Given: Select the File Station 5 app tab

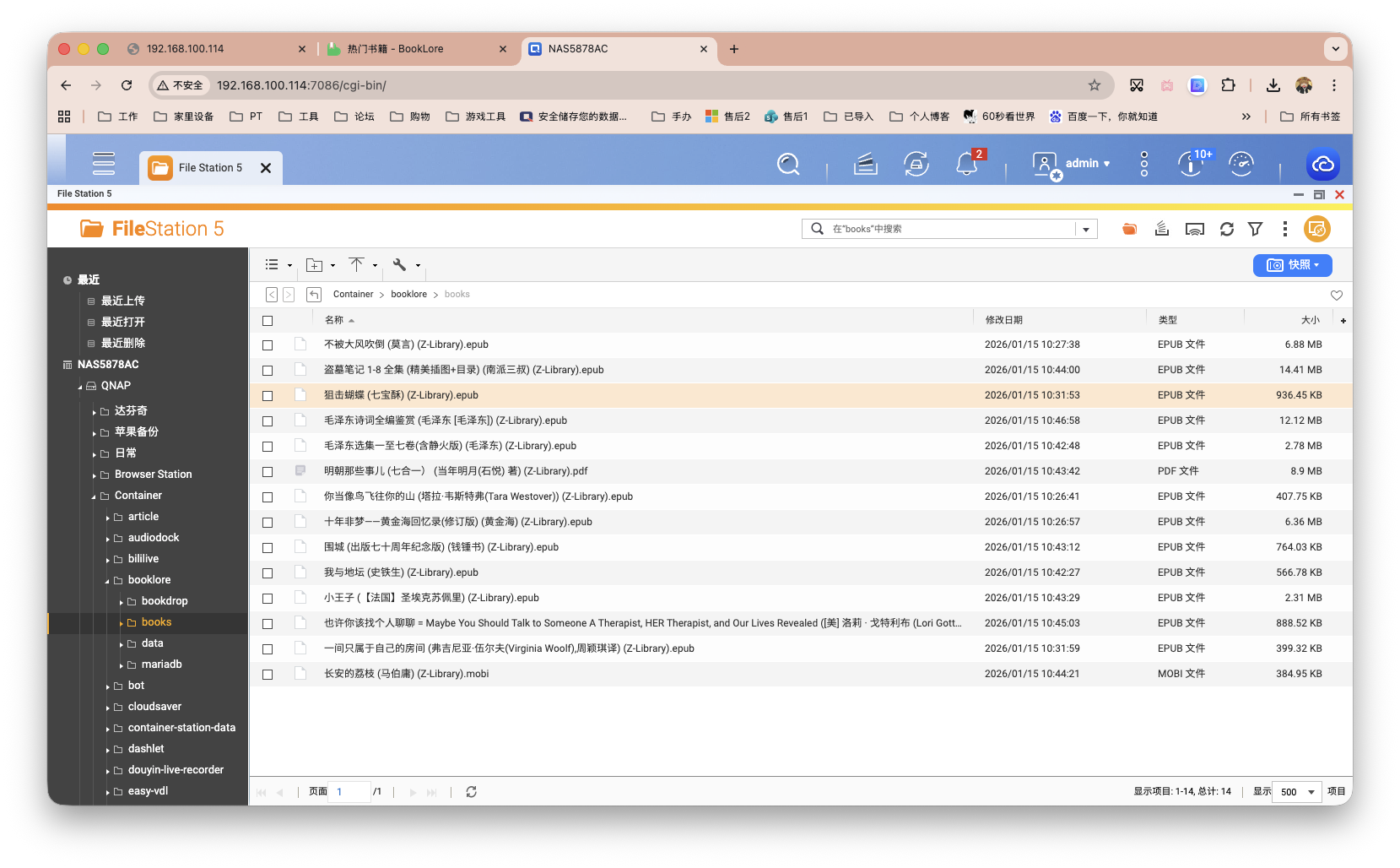Looking at the screenshot, I should 209,168.
